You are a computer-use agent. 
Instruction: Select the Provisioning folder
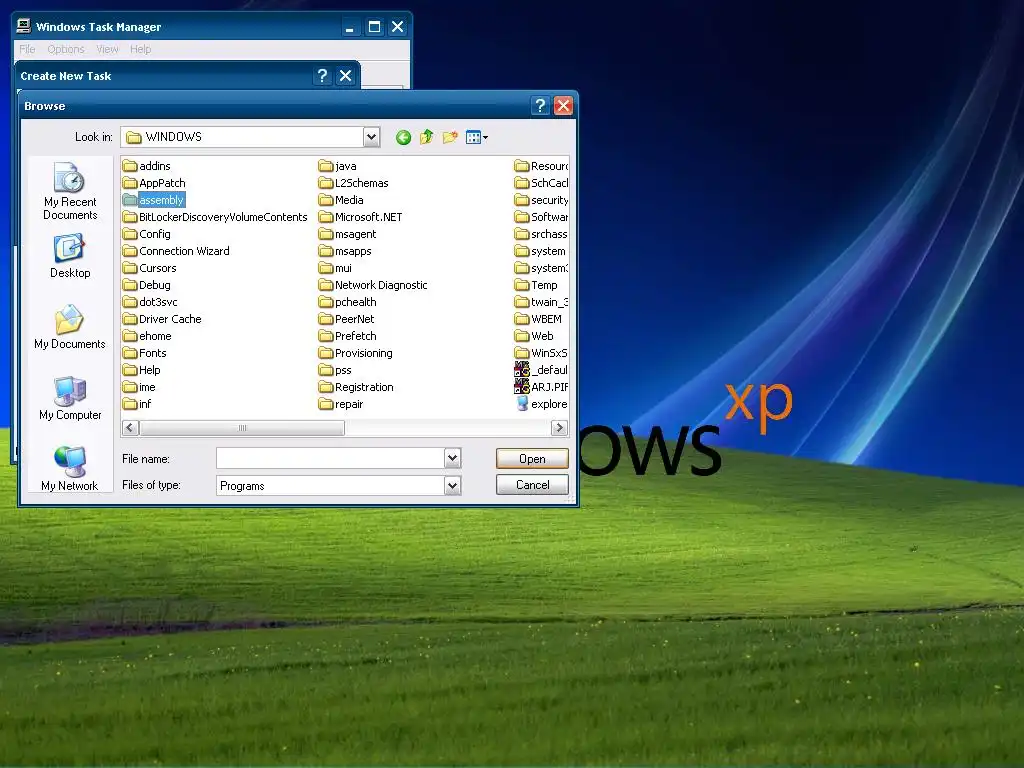[356, 353]
